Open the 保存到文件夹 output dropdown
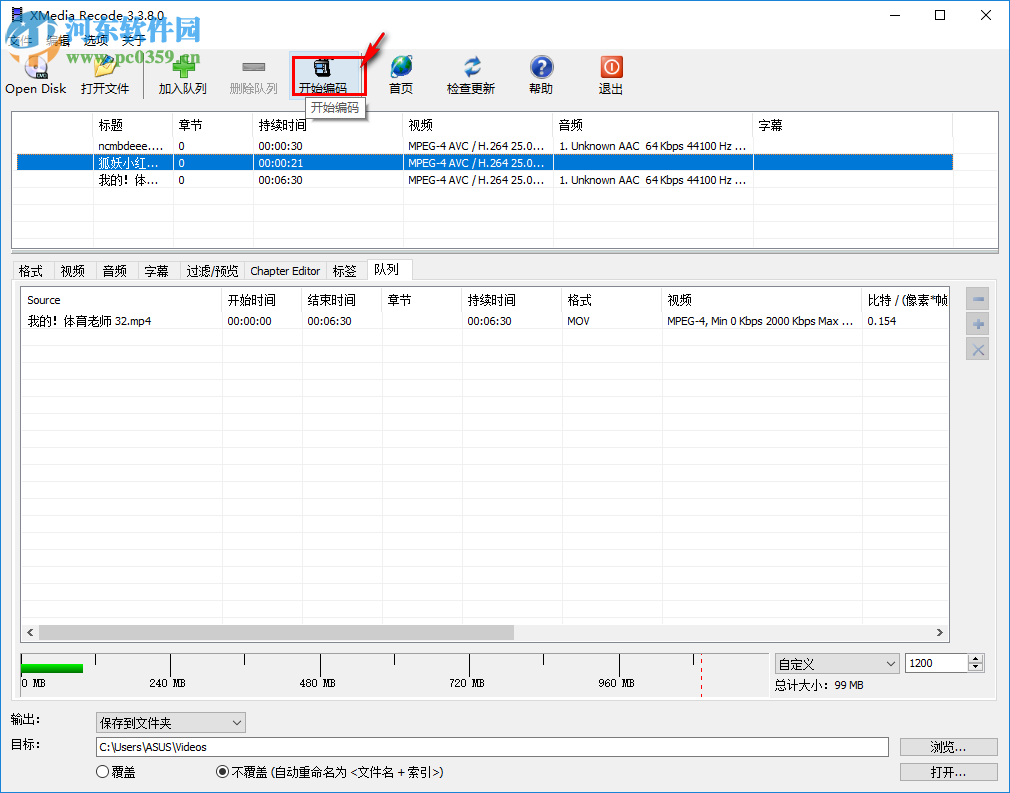This screenshot has width=1010, height=793. pyautogui.click(x=170, y=722)
